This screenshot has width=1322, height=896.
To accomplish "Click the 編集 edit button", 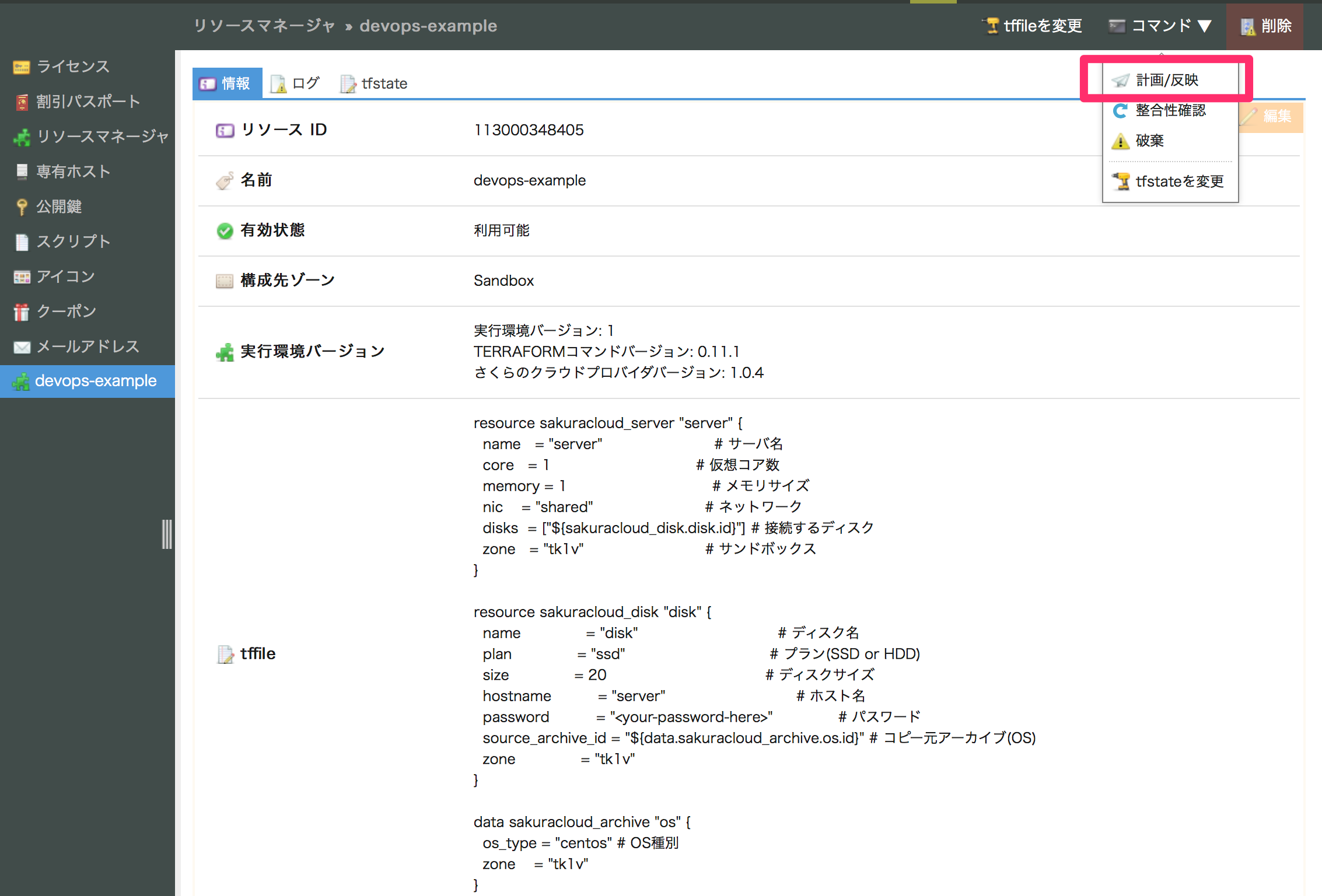I will [x=1271, y=116].
